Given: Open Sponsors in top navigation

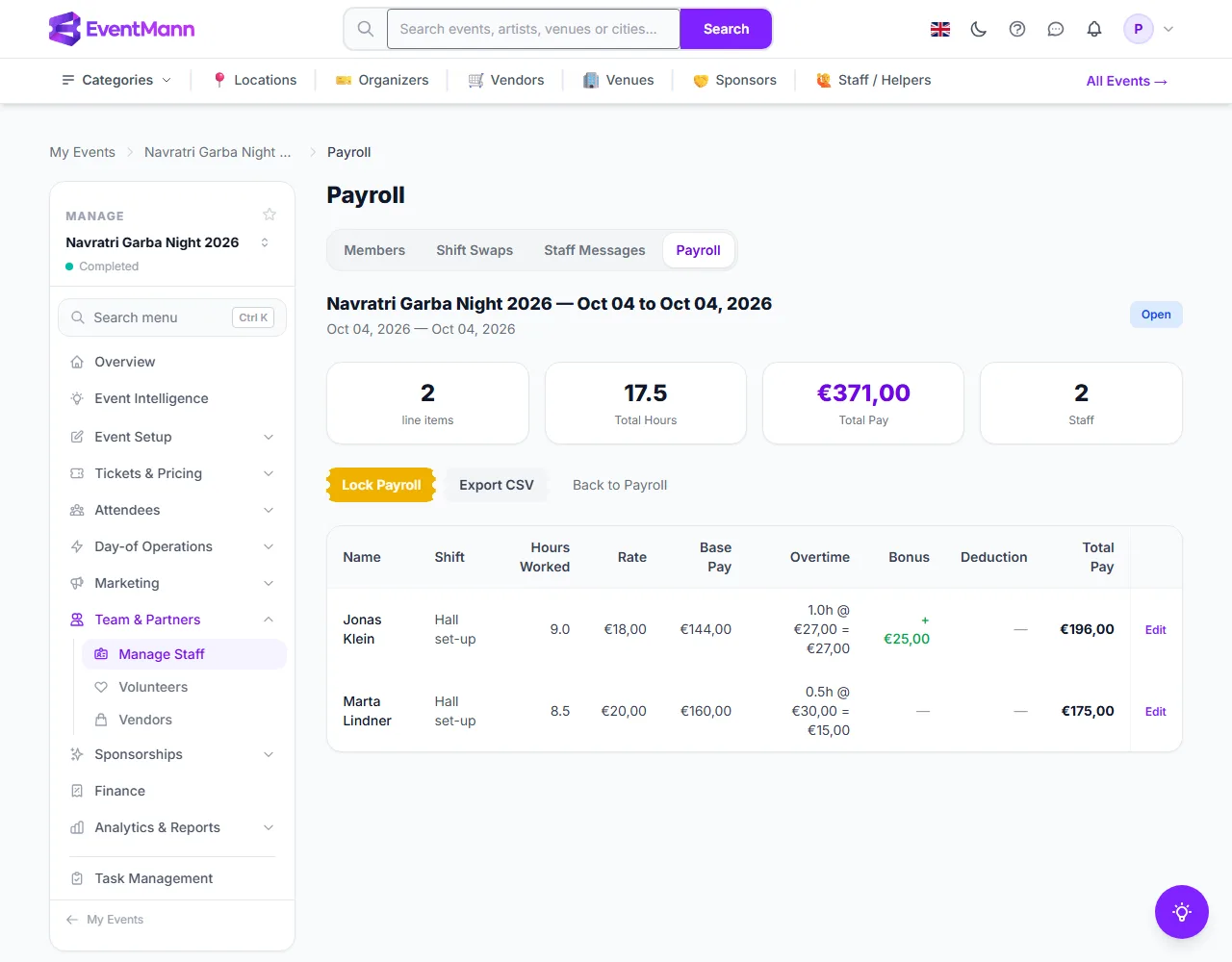Looking at the screenshot, I should tap(734, 80).
